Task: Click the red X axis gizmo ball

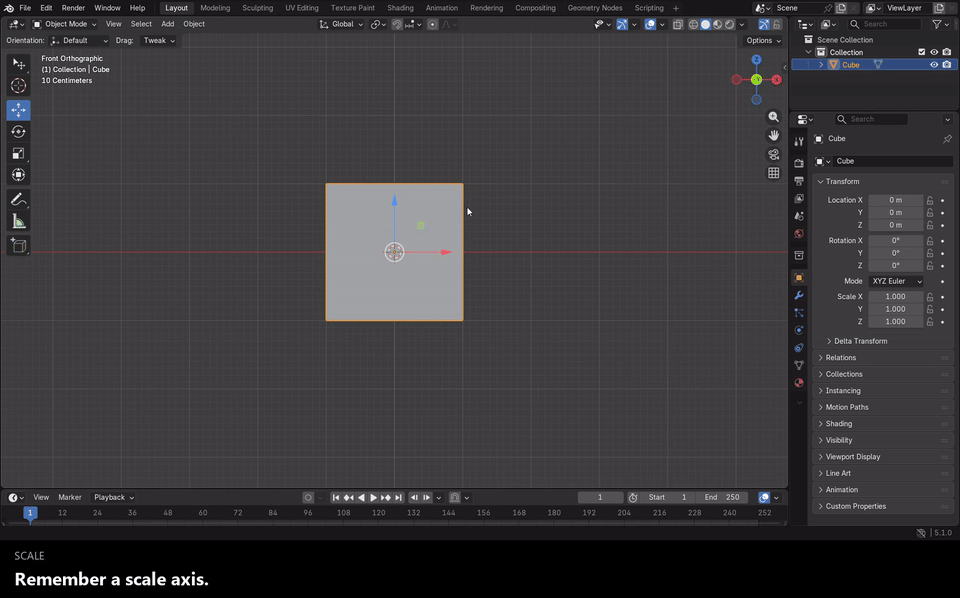Action: 776,80
